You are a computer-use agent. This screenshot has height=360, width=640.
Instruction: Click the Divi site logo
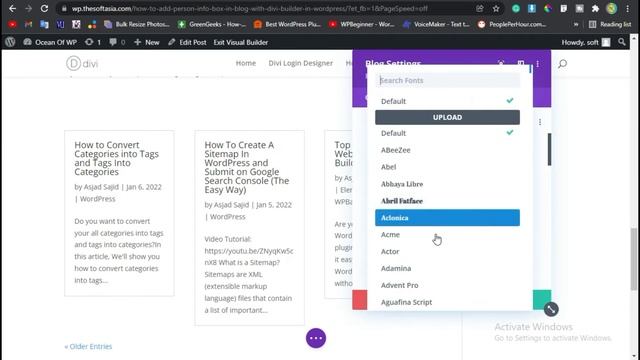coord(82,63)
